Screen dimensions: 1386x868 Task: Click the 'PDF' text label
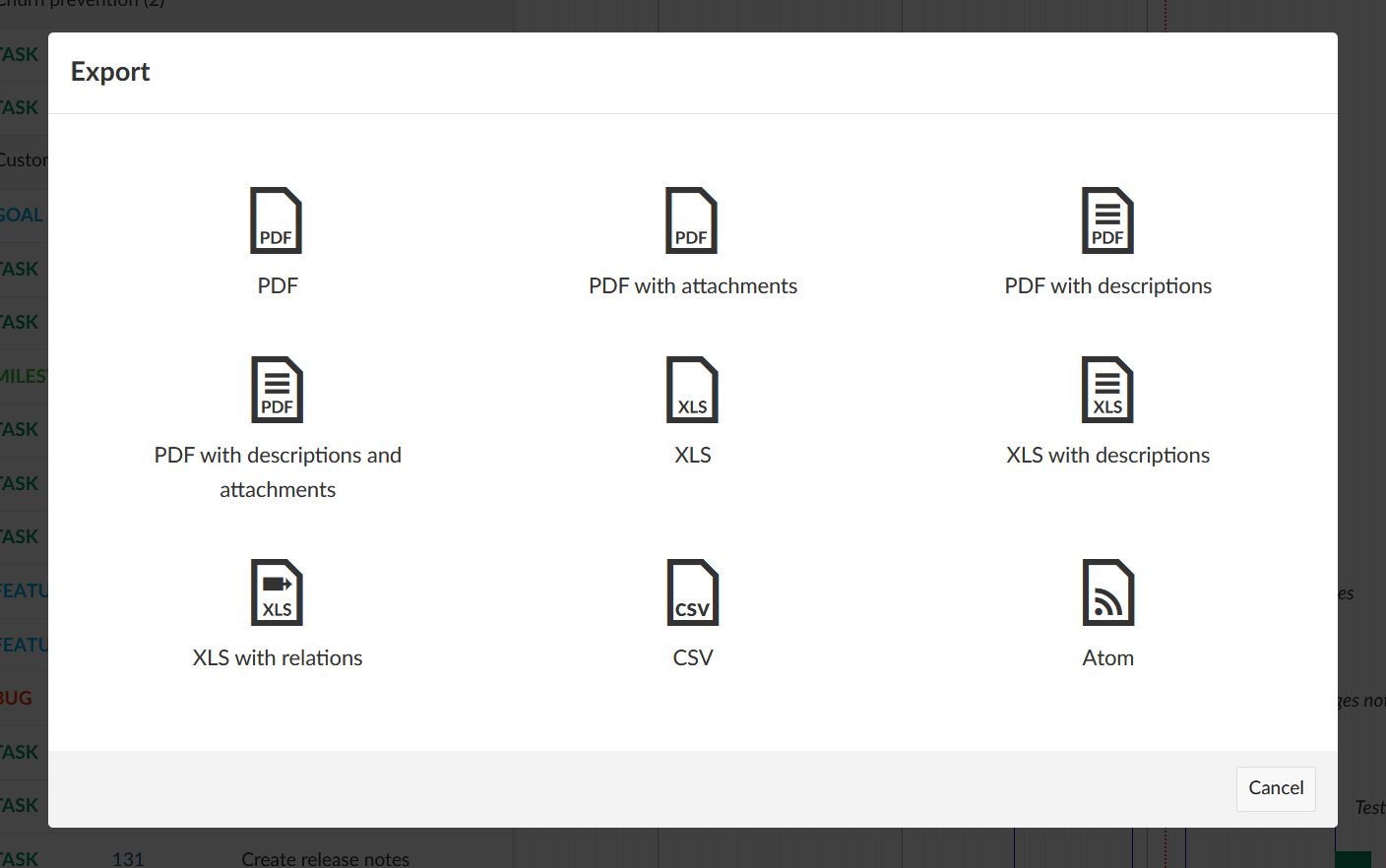click(x=278, y=286)
